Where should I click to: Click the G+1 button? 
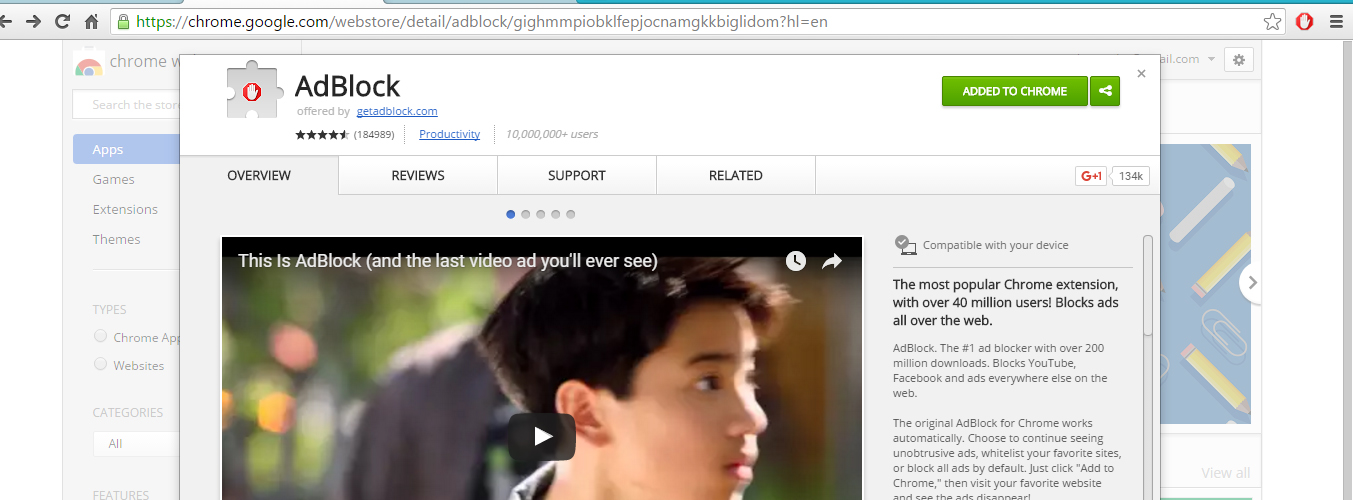click(x=1091, y=176)
